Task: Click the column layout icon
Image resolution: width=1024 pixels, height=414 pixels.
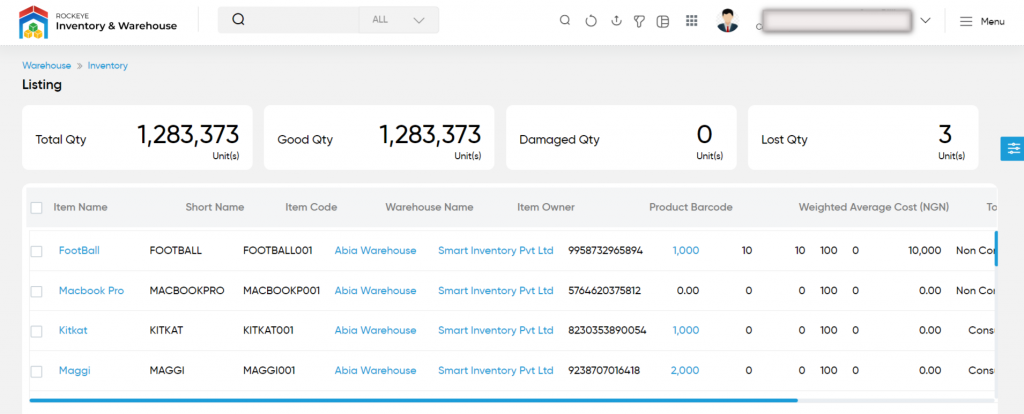Action: tap(663, 21)
